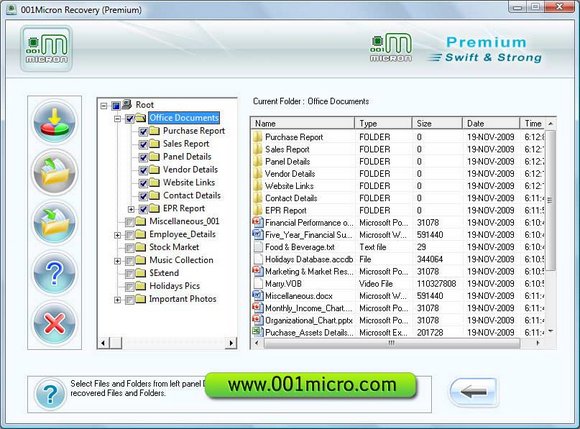Click the folder with downward arrow save icon

[x=54, y=223]
